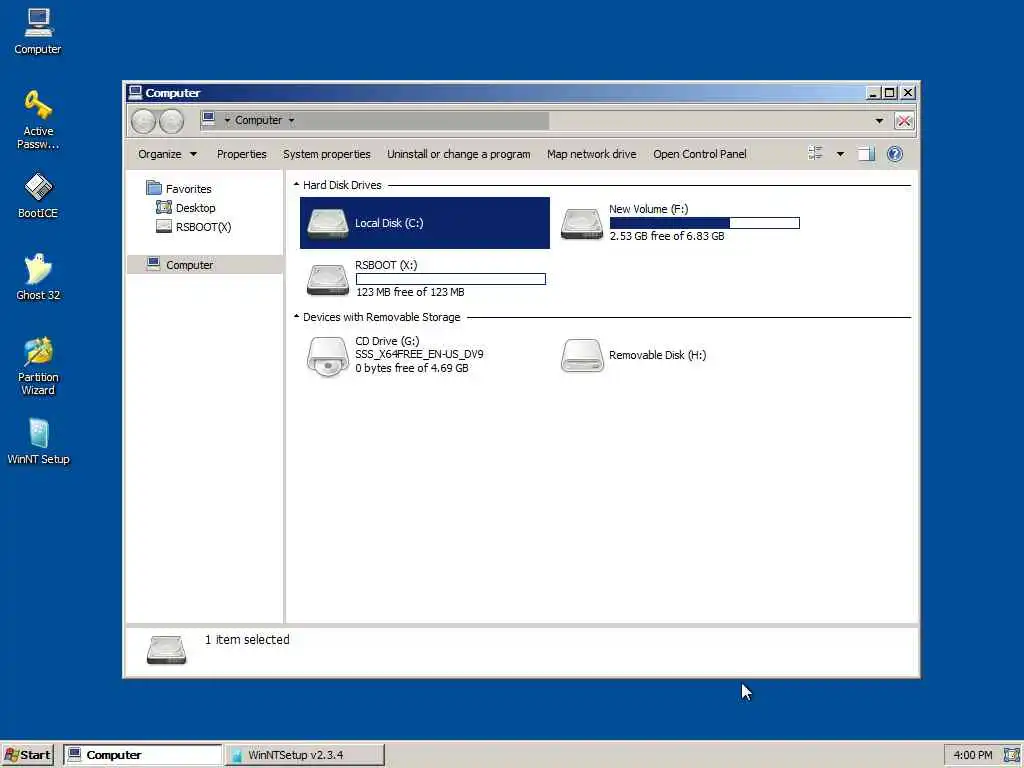
Task: Click '1 item selected' in details pane
Action: (x=247, y=640)
